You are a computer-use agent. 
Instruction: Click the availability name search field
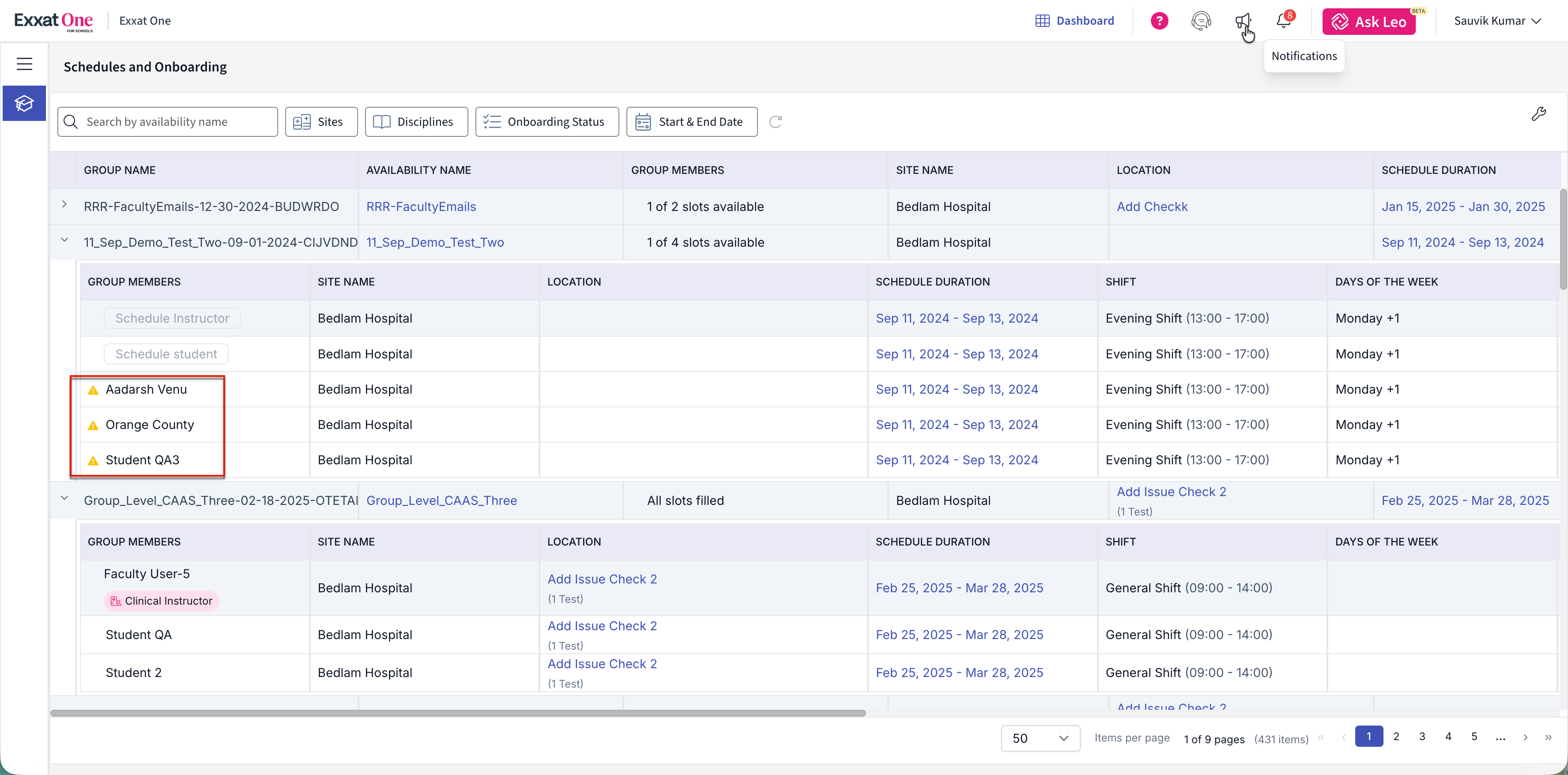[177, 122]
